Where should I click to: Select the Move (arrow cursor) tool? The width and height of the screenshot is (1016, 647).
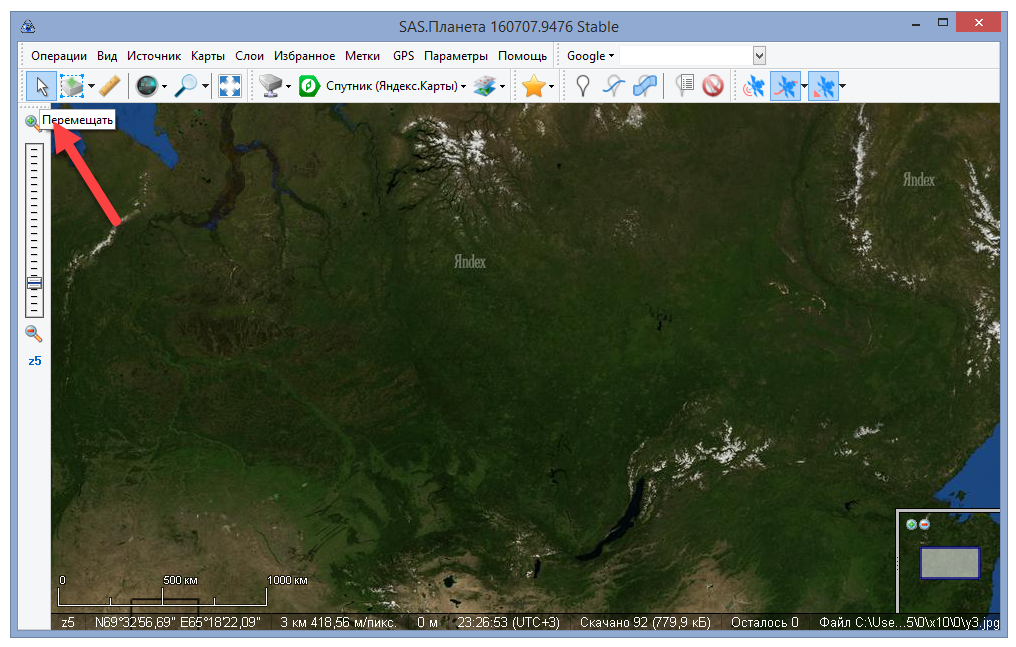click(x=41, y=87)
